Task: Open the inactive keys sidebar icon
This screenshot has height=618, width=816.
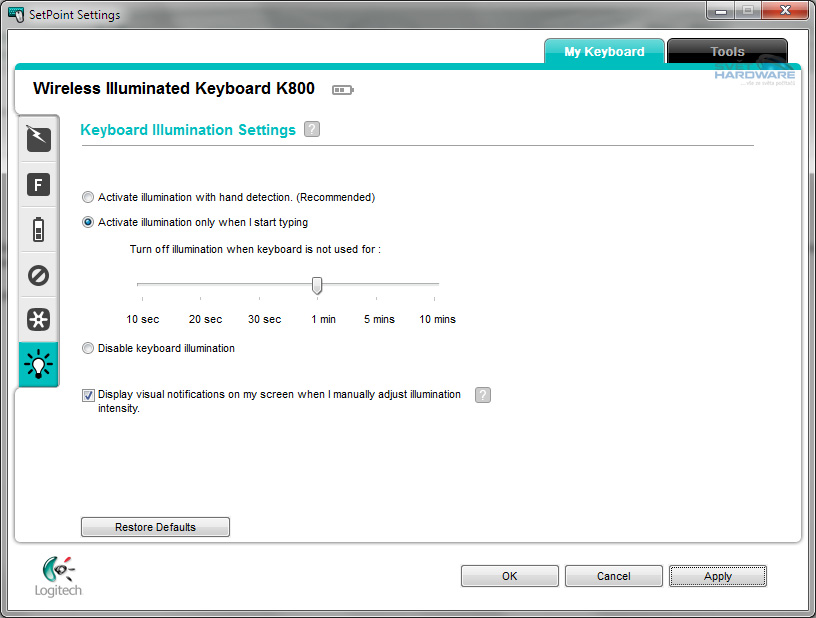Action: coord(38,275)
